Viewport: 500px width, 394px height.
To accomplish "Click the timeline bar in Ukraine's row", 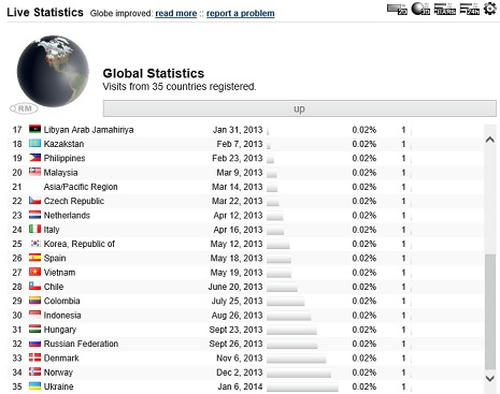I will click(302, 387).
